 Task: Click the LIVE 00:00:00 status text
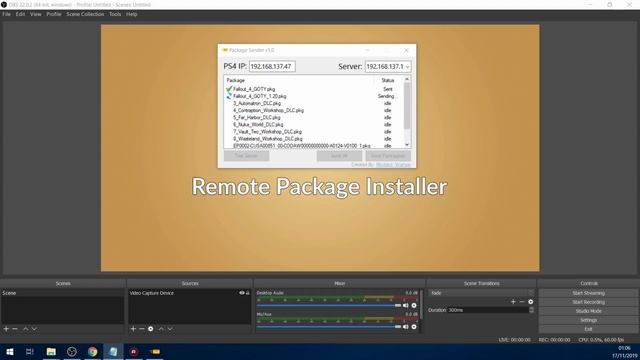(x=515, y=340)
